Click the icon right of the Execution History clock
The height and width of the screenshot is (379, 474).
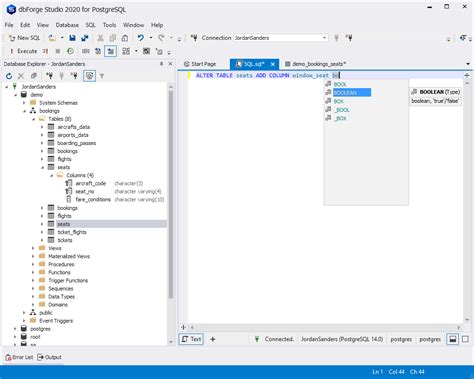(86, 51)
